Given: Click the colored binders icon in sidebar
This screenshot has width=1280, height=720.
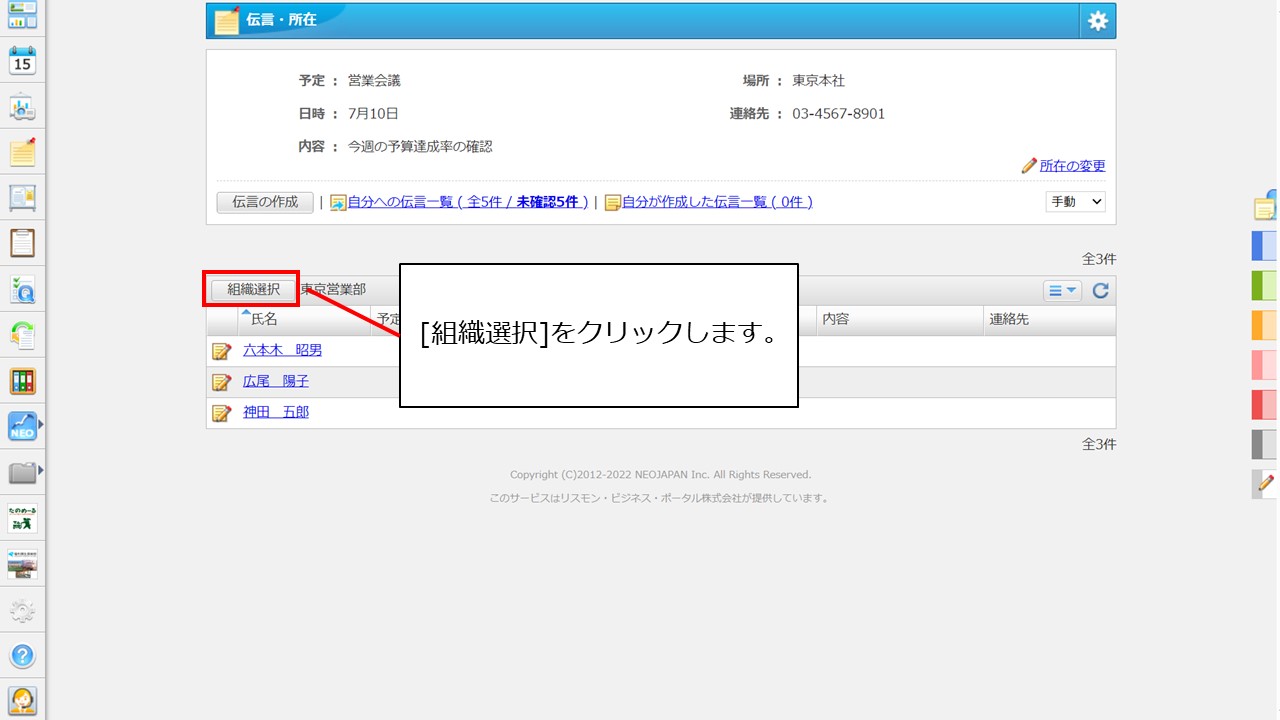Looking at the screenshot, I should pos(22,381).
